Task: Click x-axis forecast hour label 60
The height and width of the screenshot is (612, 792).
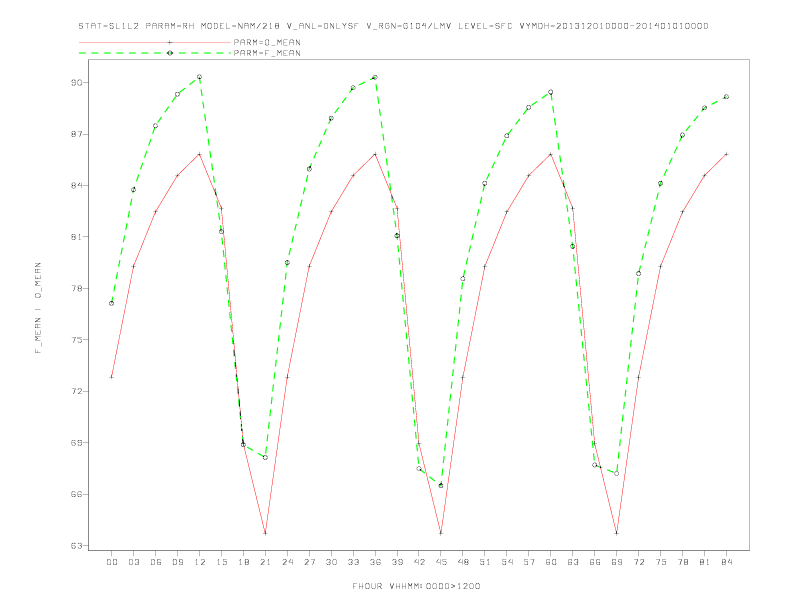Action: click(x=551, y=562)
